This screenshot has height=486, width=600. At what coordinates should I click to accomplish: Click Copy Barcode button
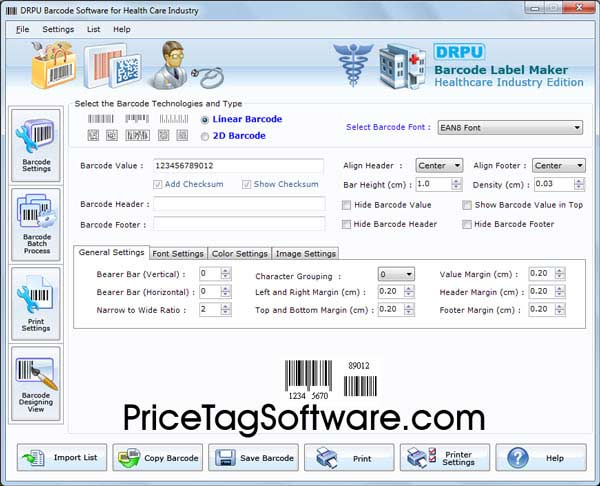(x=158, y=457)
